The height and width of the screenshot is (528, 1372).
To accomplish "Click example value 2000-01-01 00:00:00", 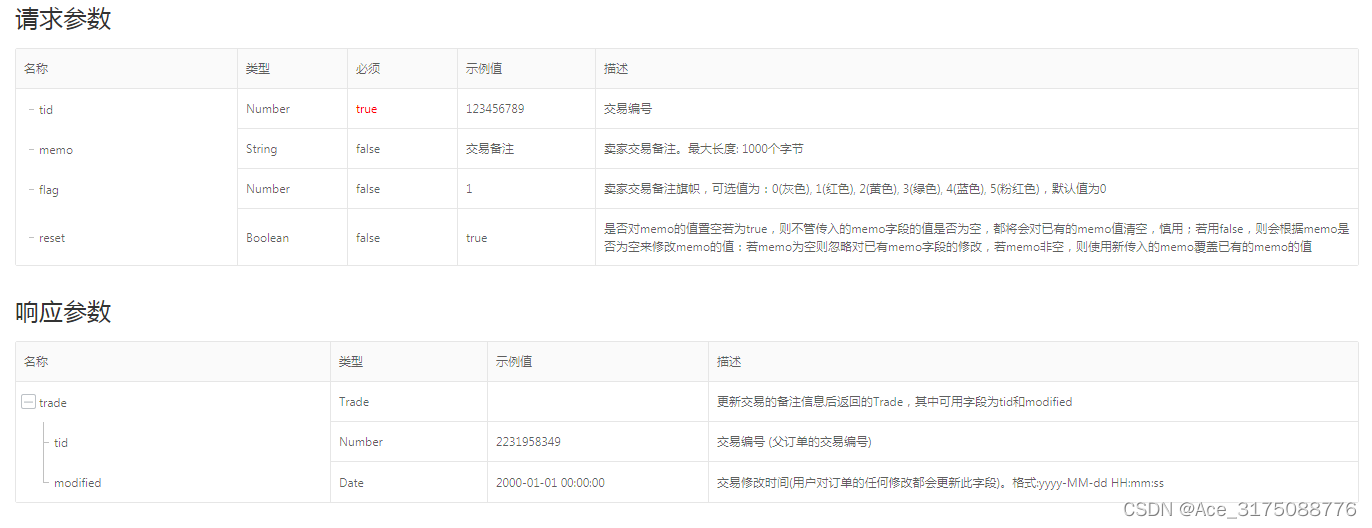I will point(550,482).
